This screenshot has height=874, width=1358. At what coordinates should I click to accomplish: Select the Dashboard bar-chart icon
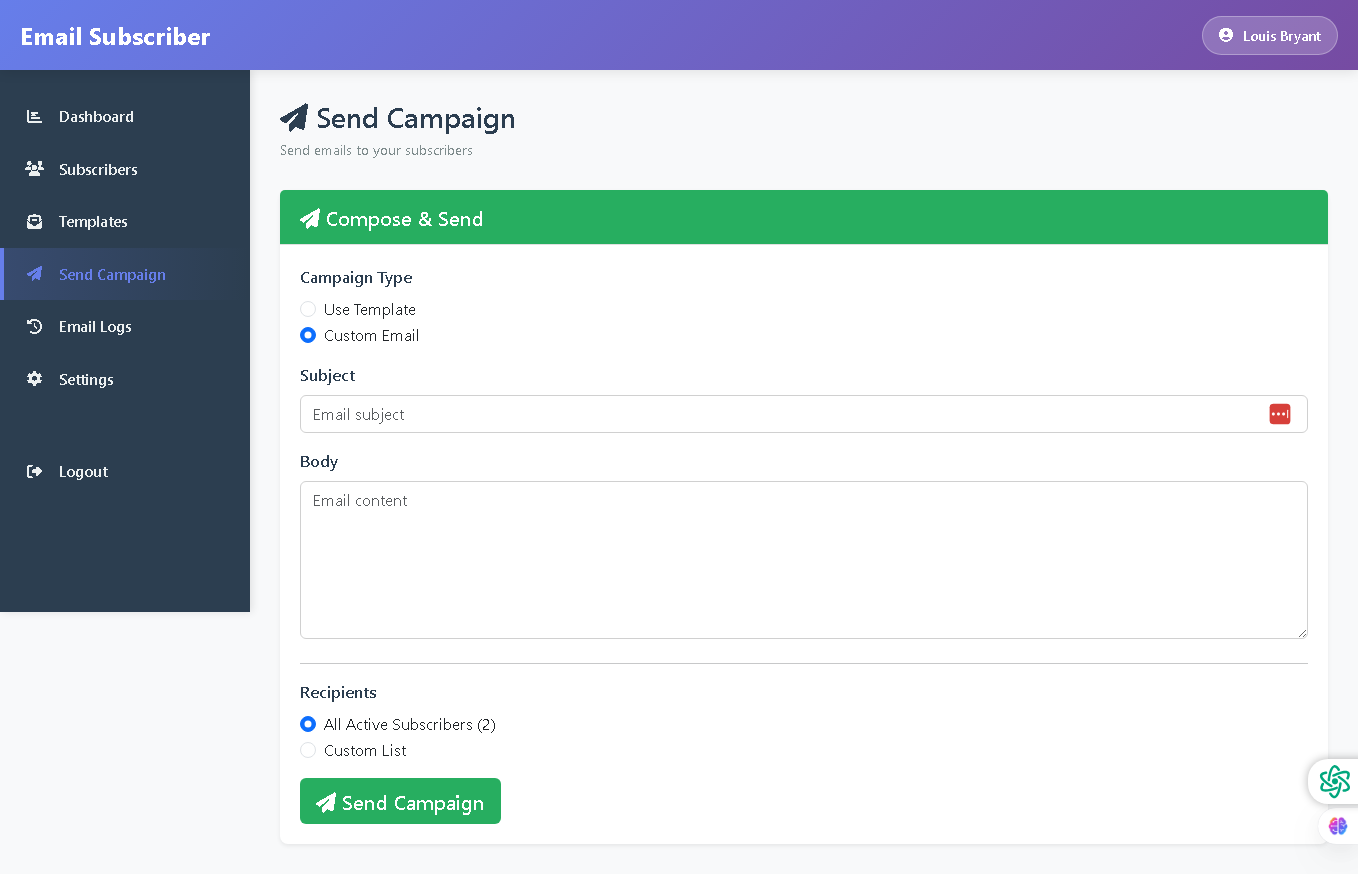pos(33,116)
